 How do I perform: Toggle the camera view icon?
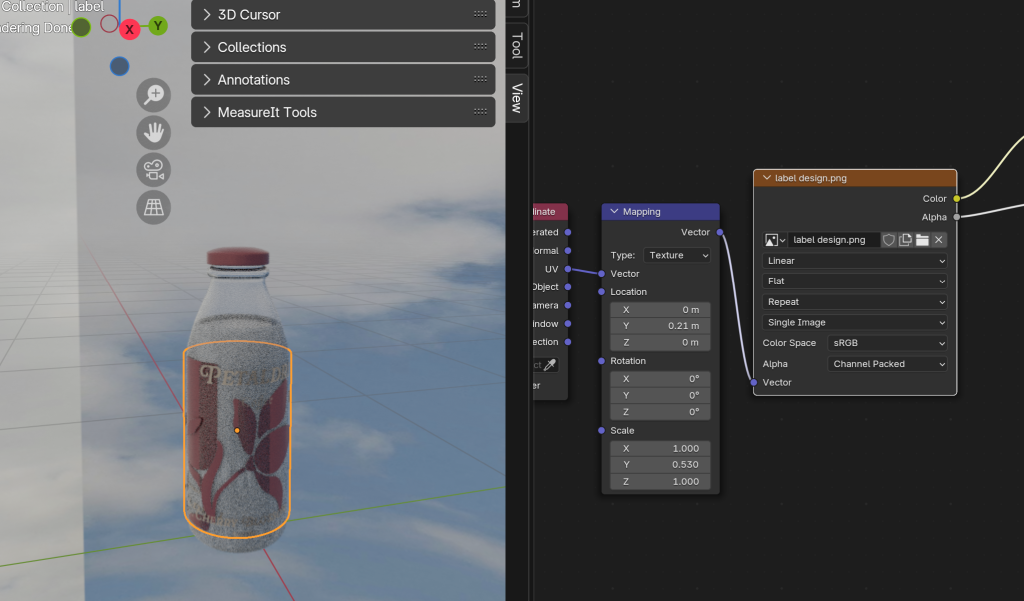click(x=154, y=170)
